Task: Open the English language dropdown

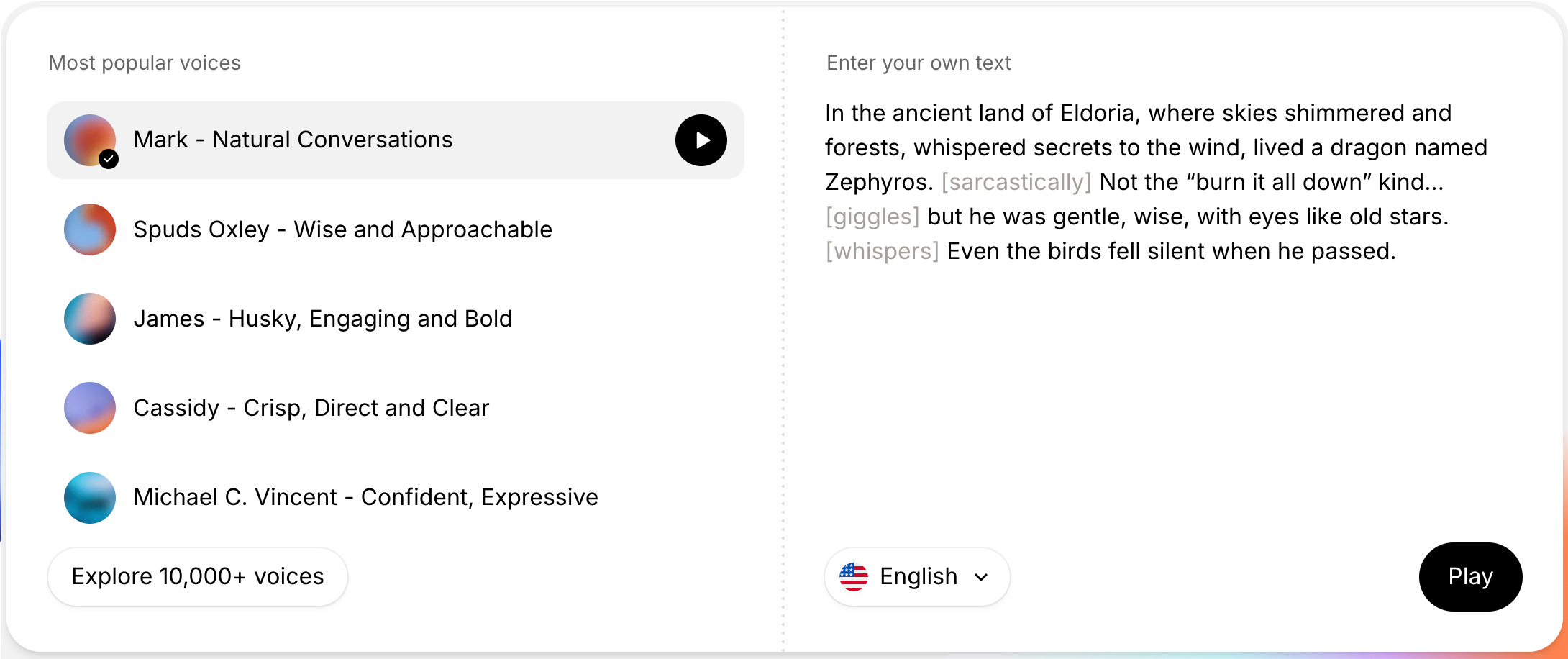Action: 917,576
